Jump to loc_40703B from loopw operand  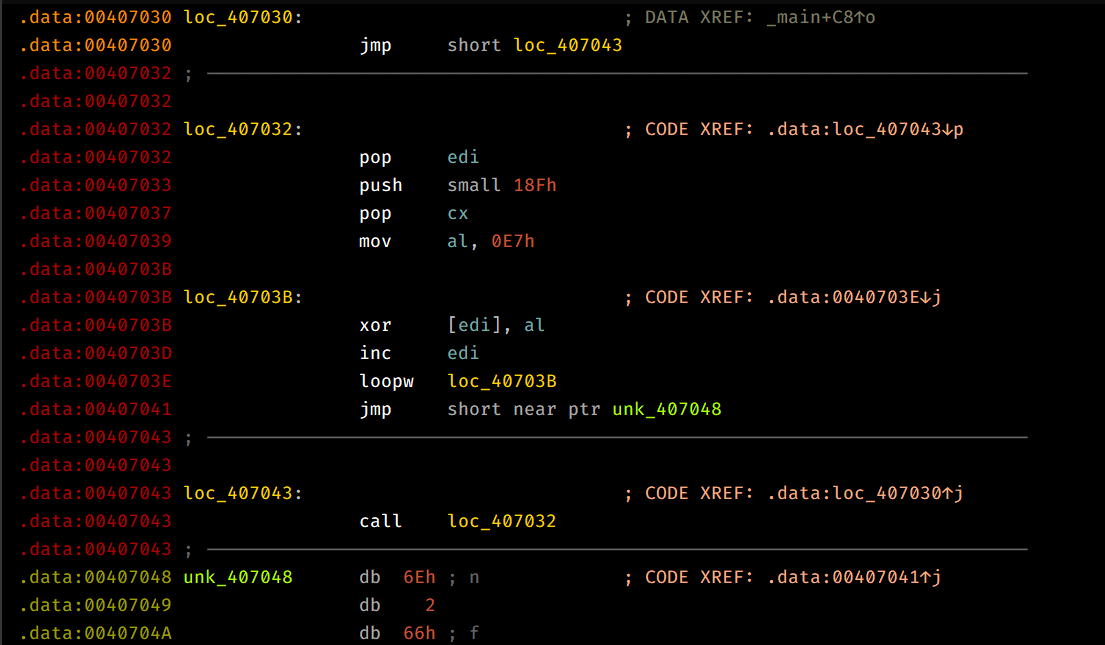502,382
